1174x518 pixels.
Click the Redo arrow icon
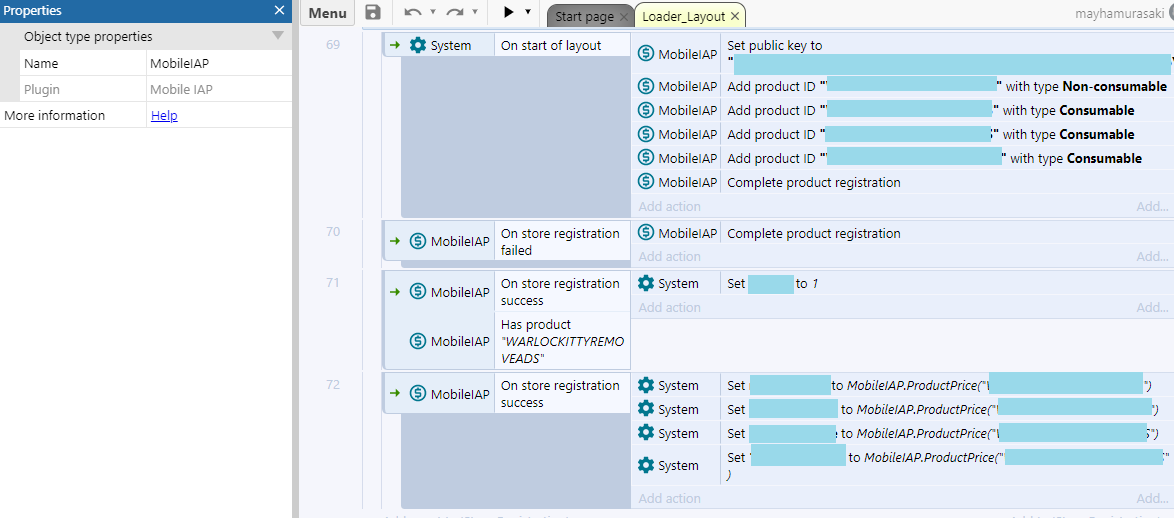coord(454,13)
